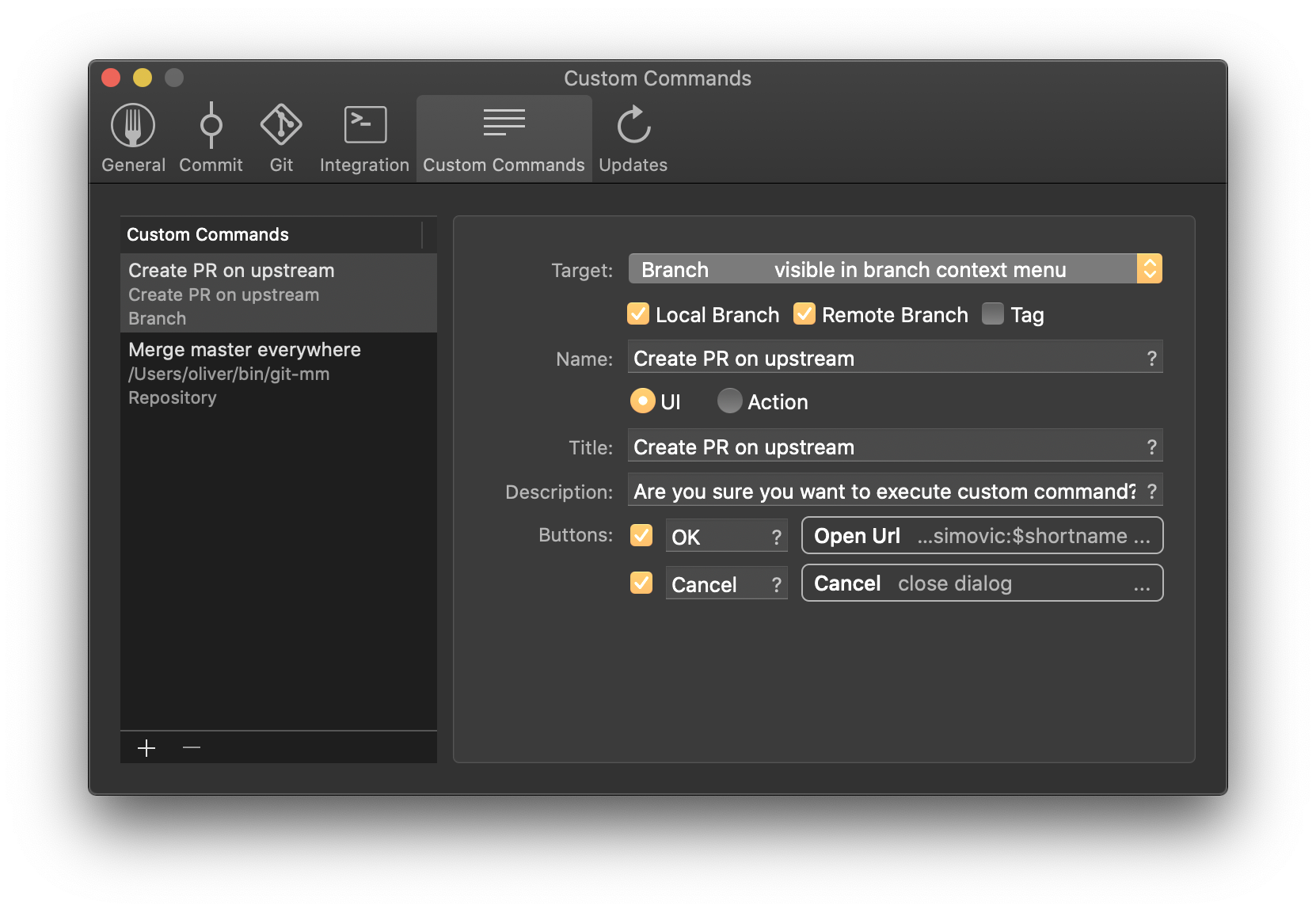1316x912 pixels.
Task: Open the General preferences pane
Action: [x=133, y=135]
